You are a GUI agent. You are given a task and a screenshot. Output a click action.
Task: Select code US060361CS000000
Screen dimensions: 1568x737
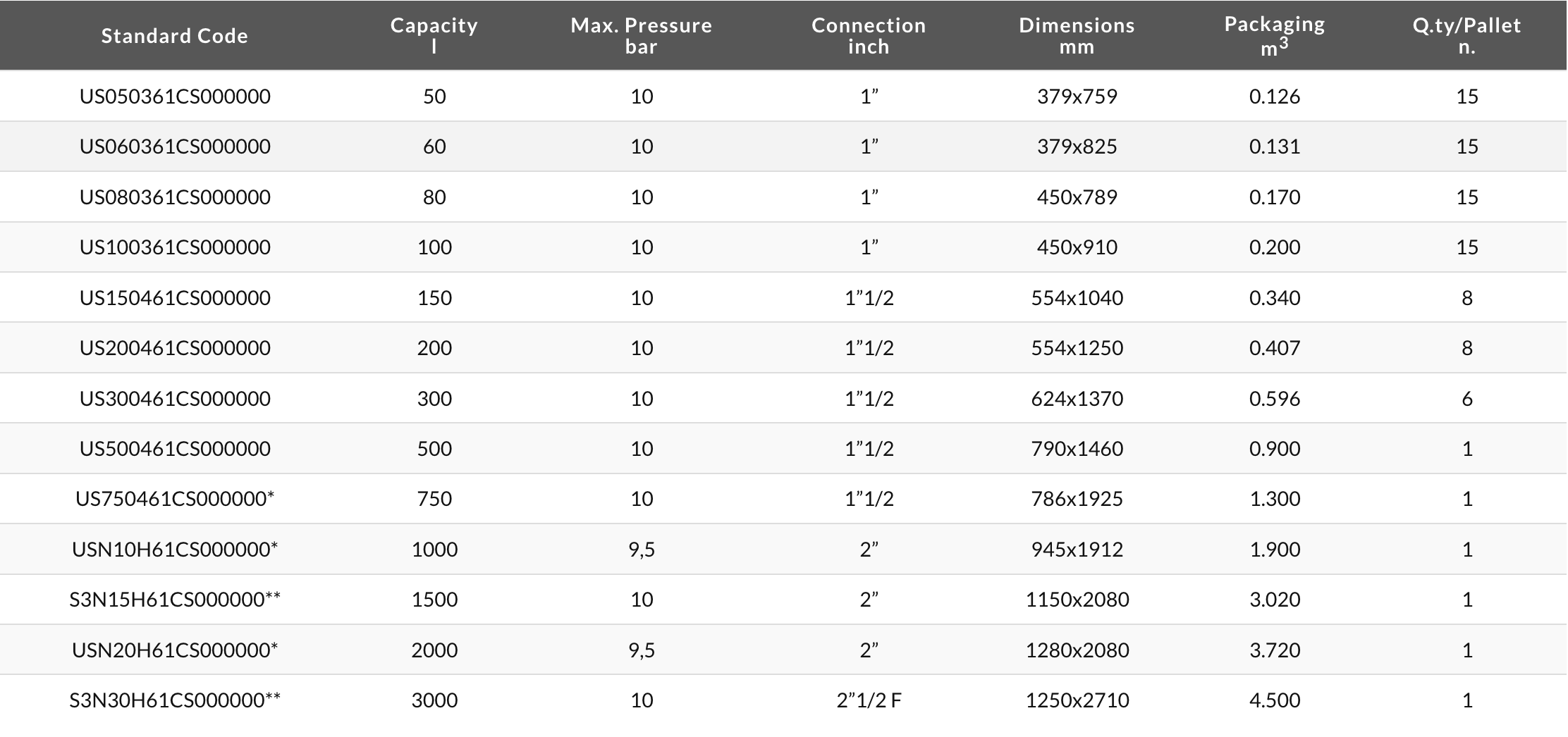tap(175, 147)
